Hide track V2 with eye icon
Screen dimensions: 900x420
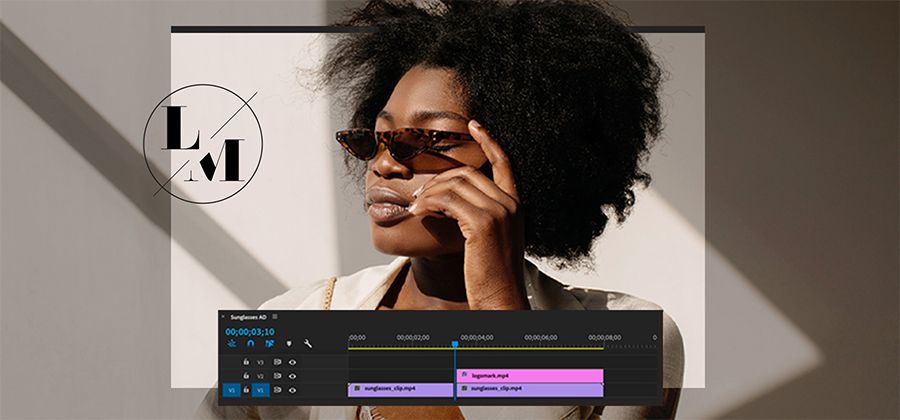pos(293,376)
